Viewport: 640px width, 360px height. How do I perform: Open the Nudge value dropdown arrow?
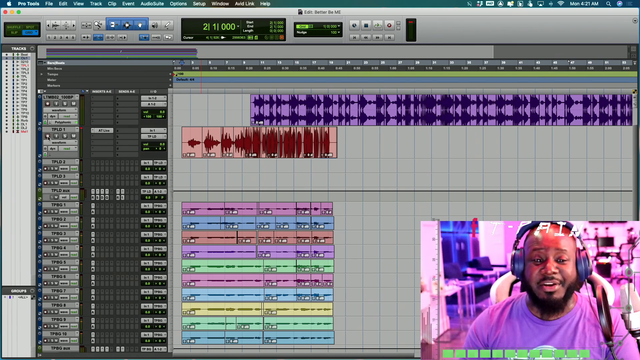click(x=339, y=32)
